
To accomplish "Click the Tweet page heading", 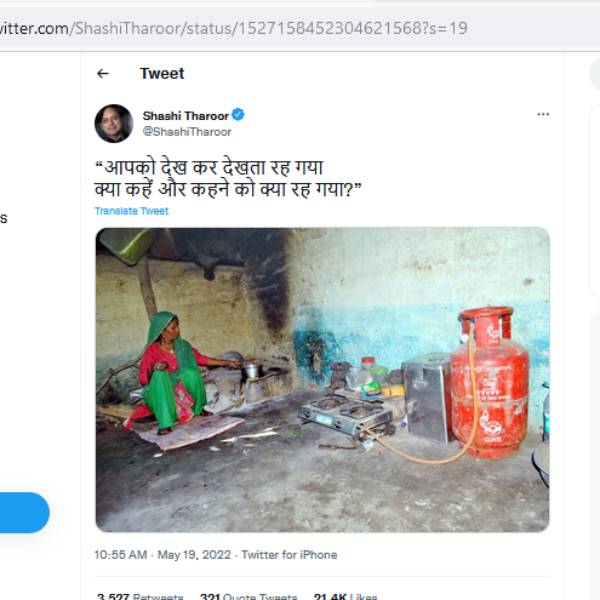I will coord(162,73).
